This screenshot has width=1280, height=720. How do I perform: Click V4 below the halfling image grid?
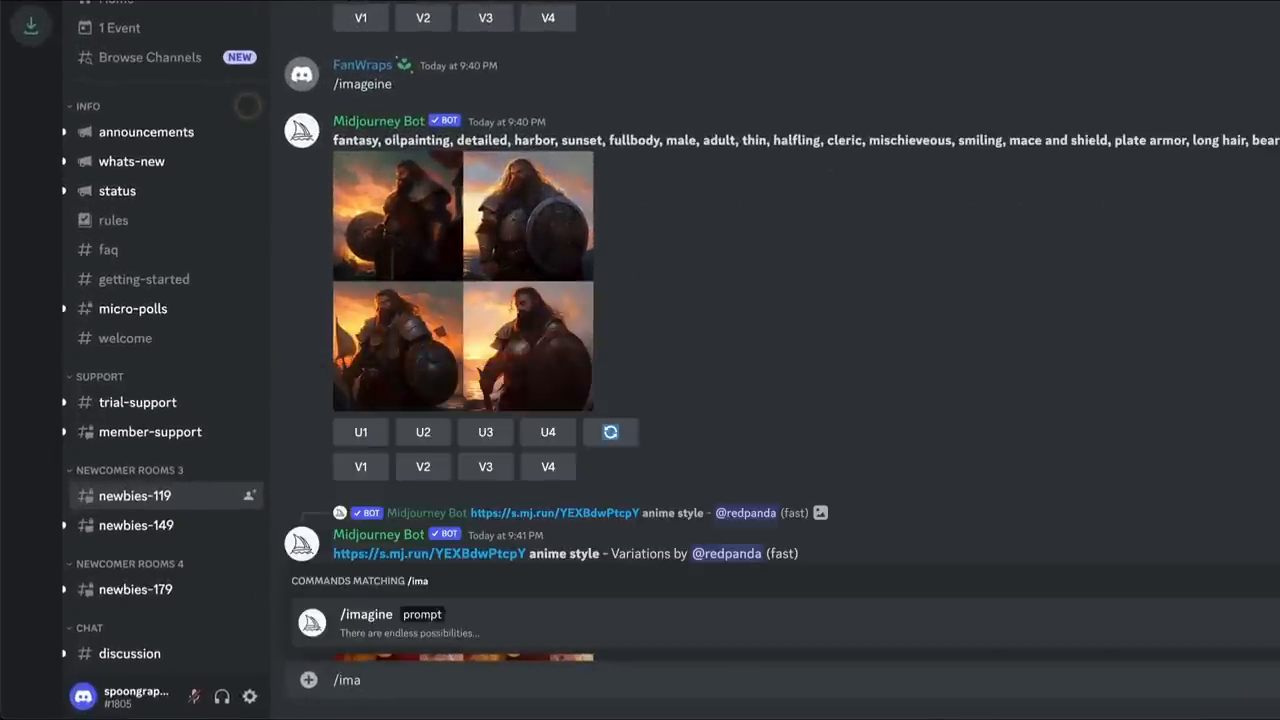548,467
